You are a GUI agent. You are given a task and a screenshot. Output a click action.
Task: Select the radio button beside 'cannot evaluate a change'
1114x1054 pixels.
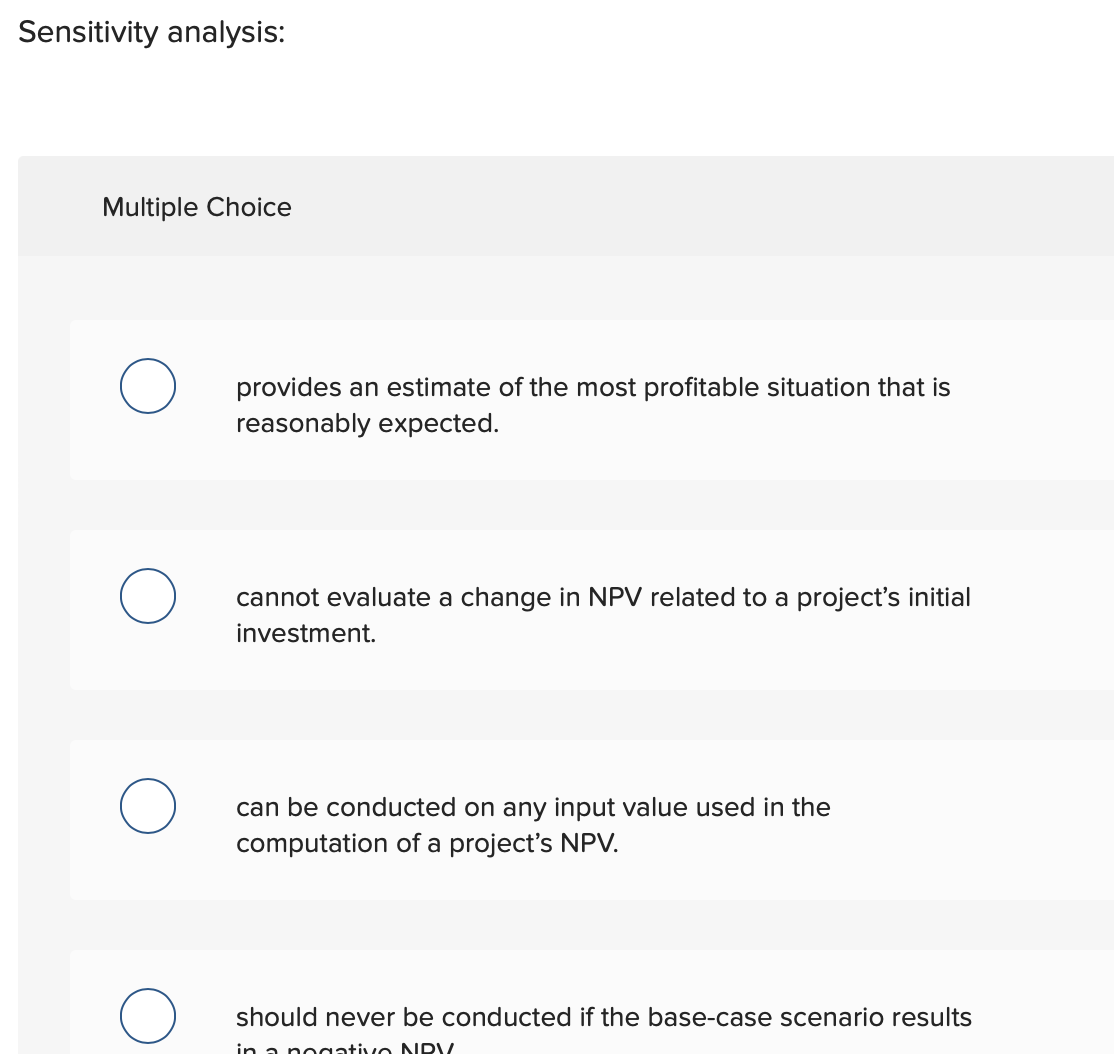click(147, 596)
